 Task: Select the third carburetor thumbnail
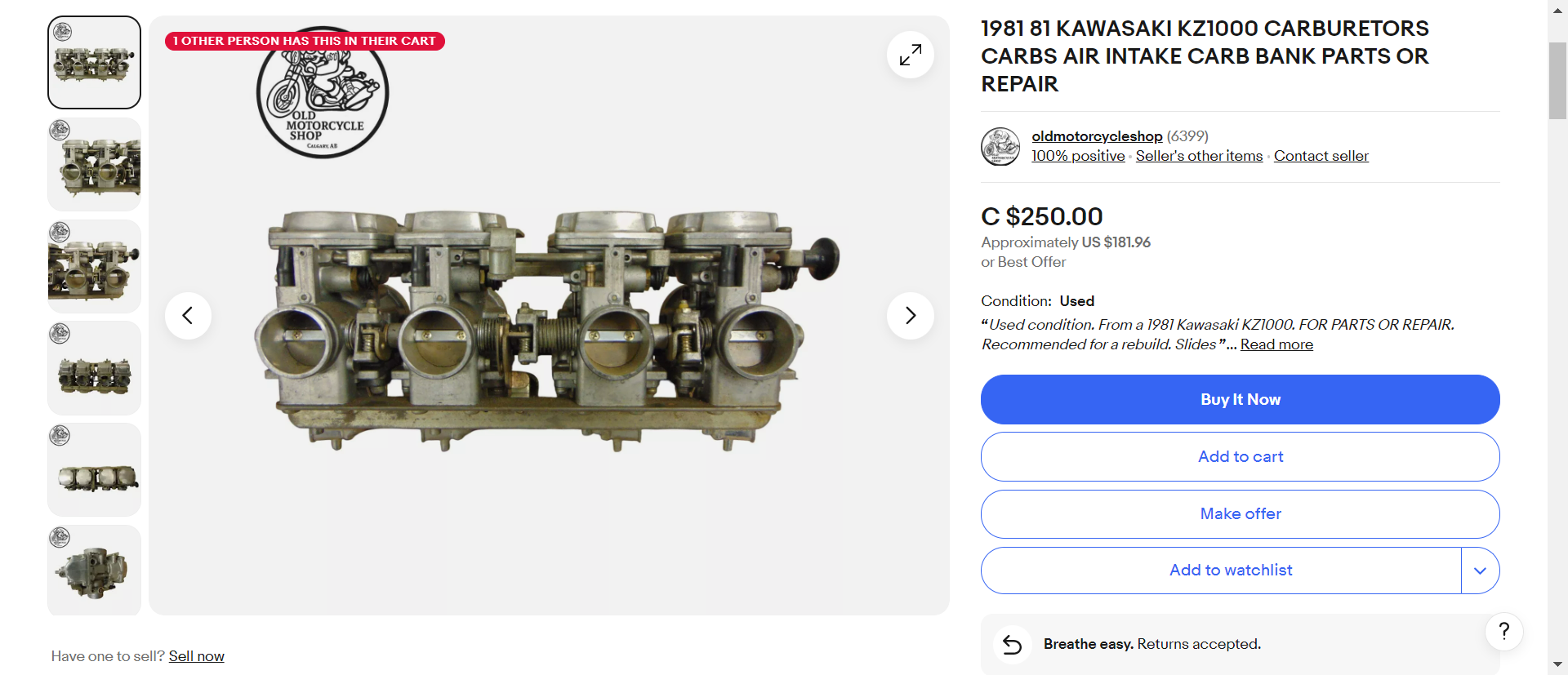(94, 266)
